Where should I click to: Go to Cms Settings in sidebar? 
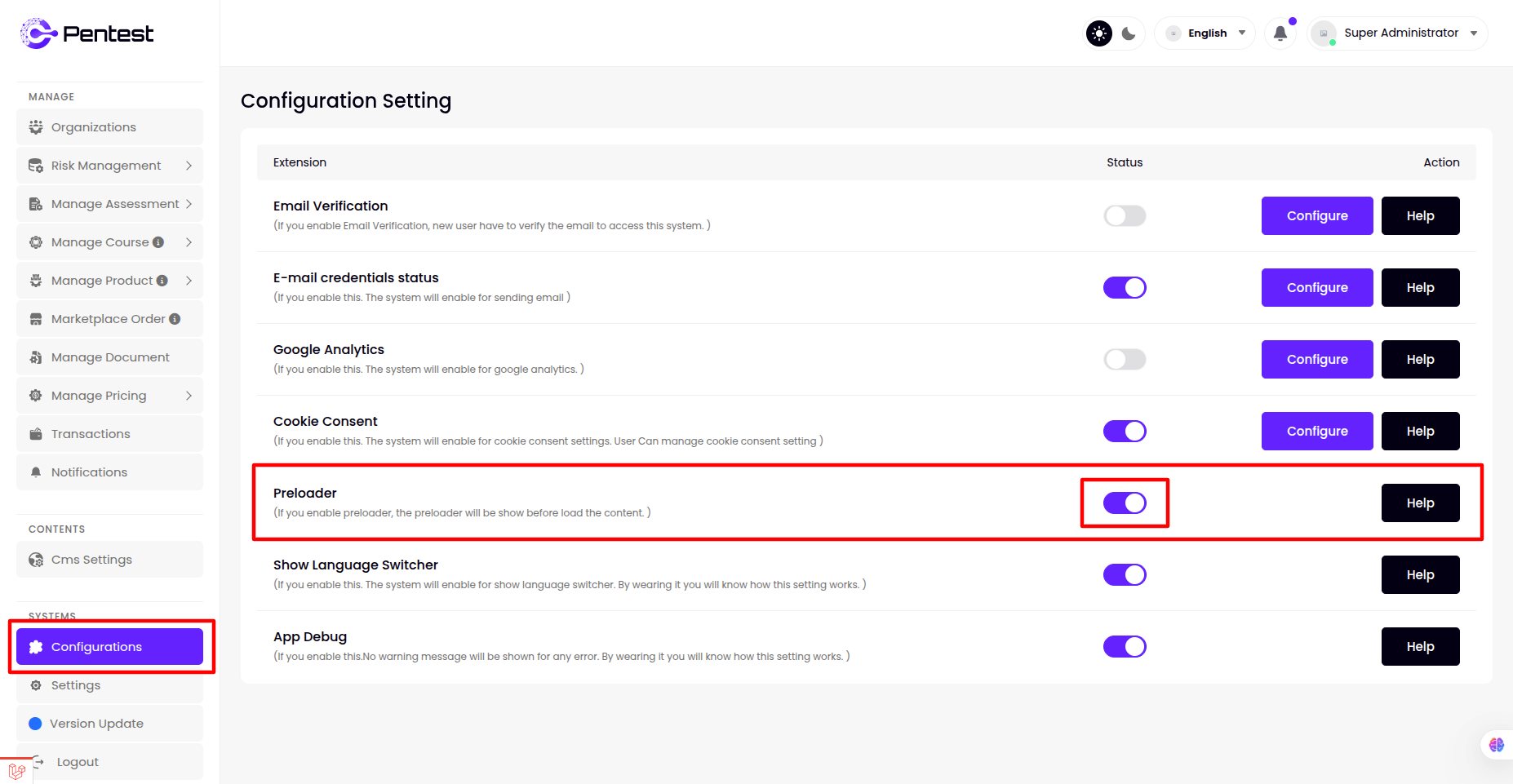[91, 560]
